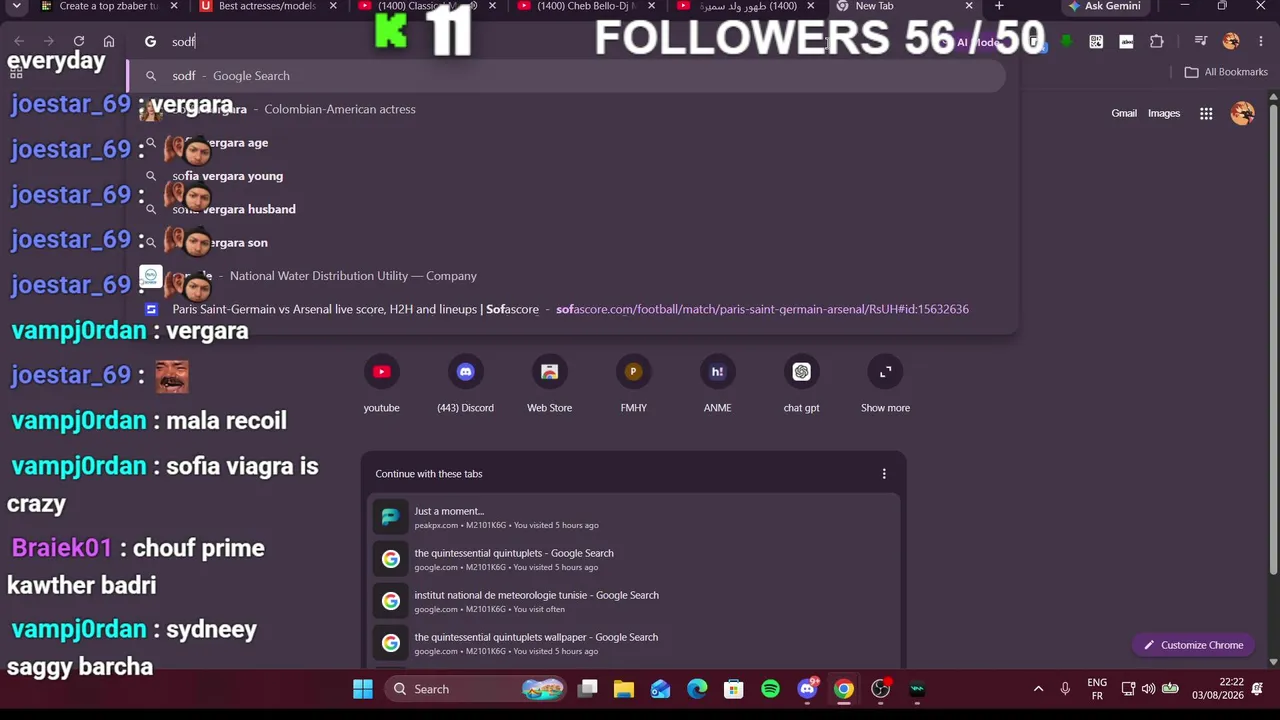Open the youtube shortcut
The height and width of the screenshot is (720, 1280).
tap(381, 385)
